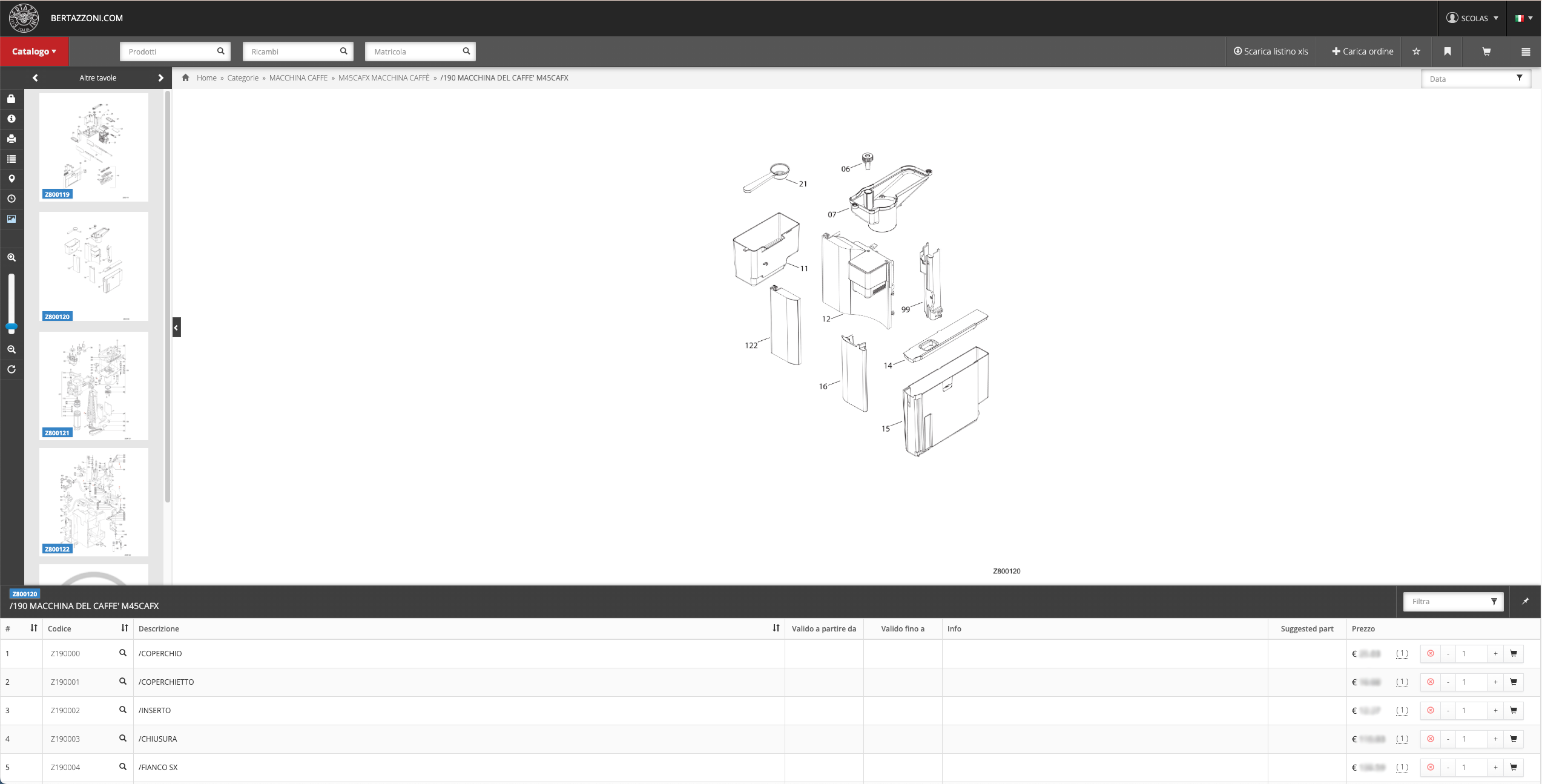Viewport: 1542px width, 784px height.
Task: Open the SCOLAS user dropdown
Action: tap(1472, 18)
